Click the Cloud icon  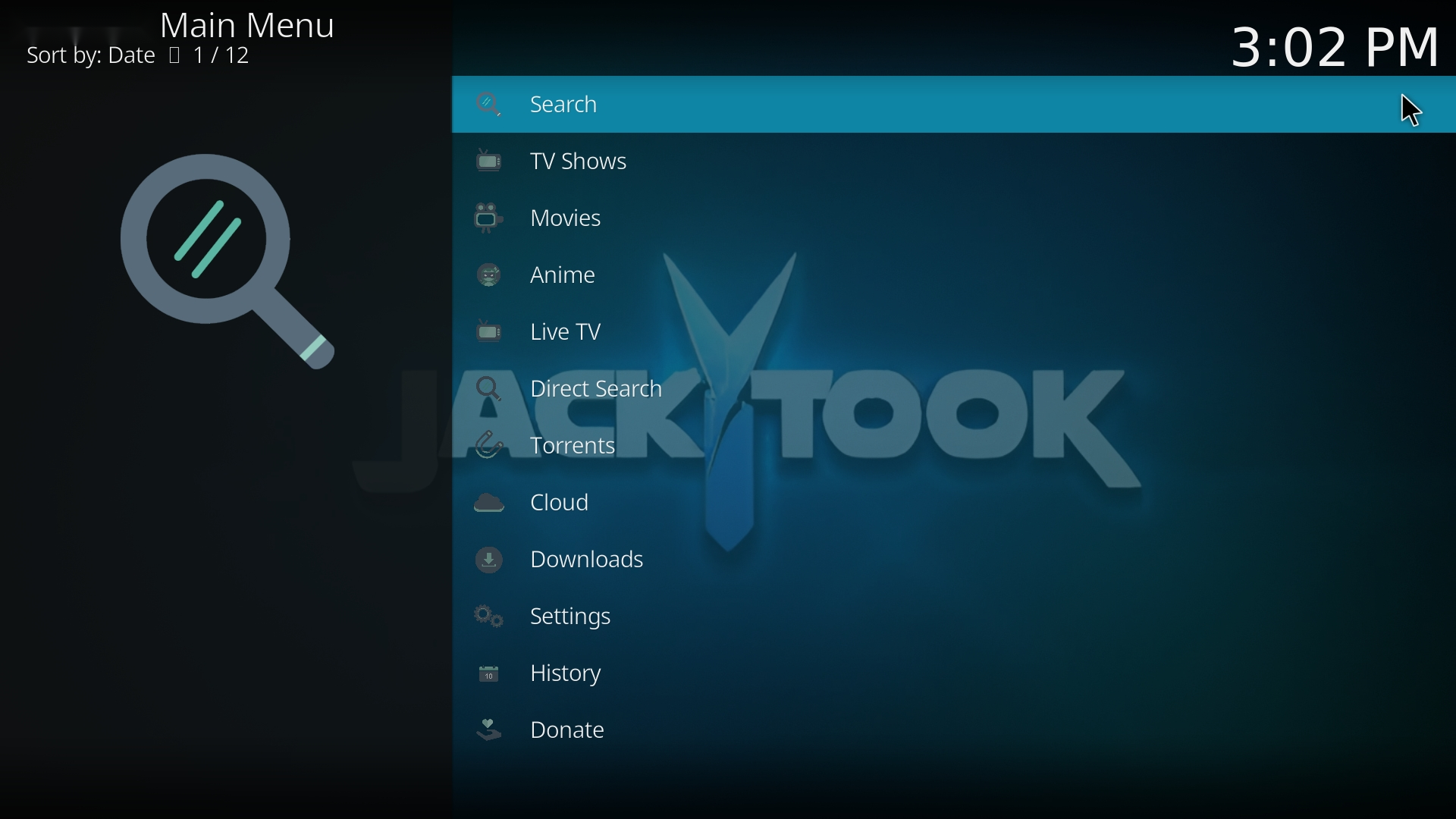[490, 504]
